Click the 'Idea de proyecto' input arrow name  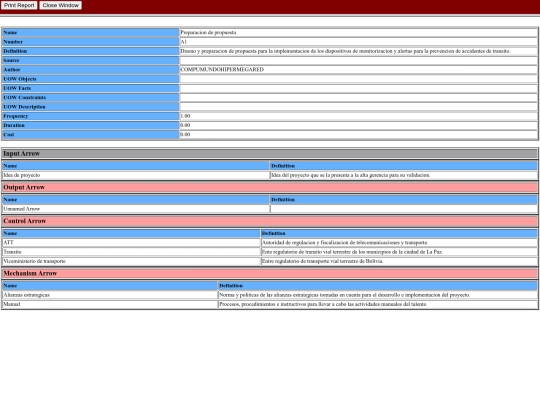[22, 175]
